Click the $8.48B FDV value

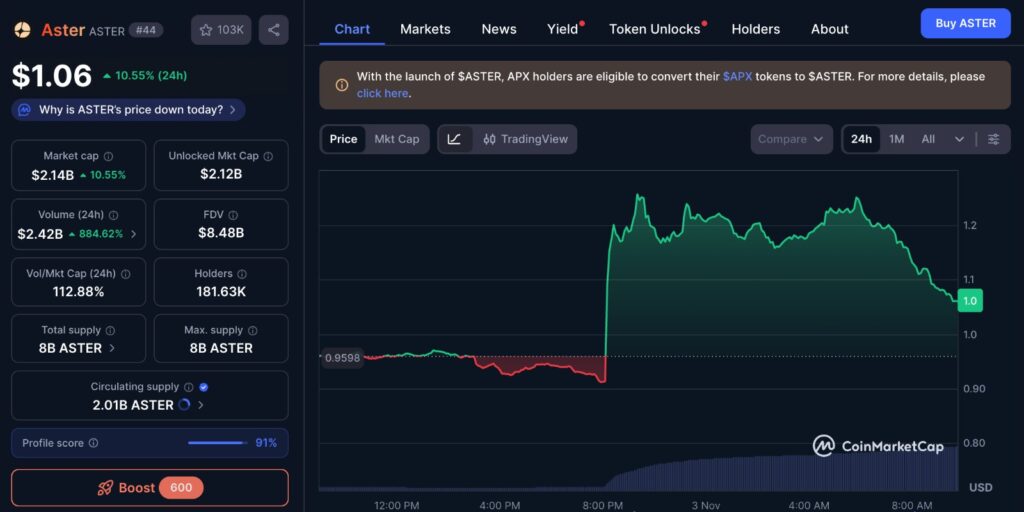pos(221,232)
